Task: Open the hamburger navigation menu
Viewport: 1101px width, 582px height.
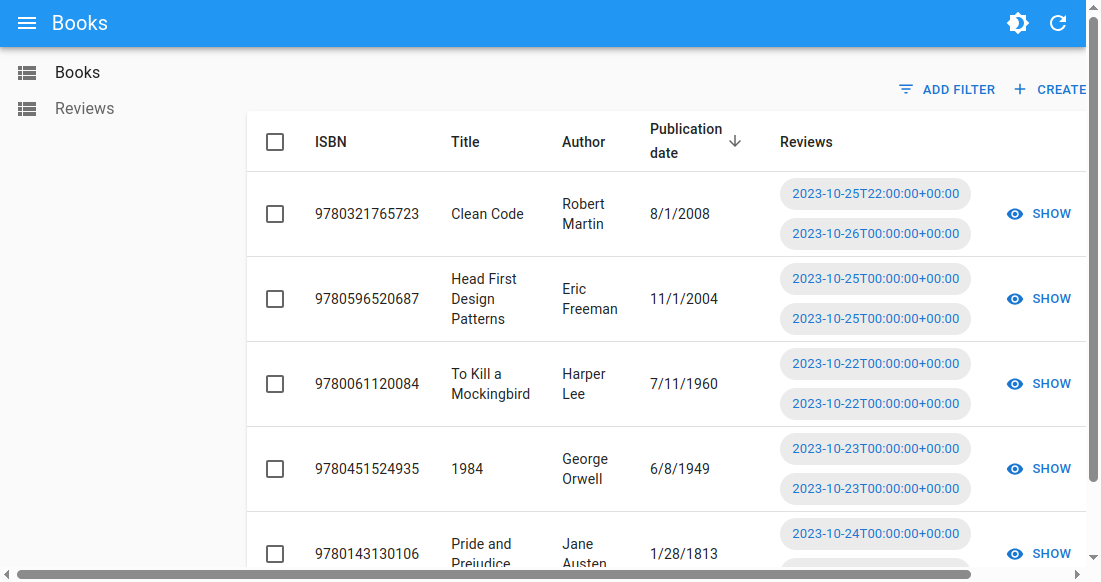Action: 26,23
